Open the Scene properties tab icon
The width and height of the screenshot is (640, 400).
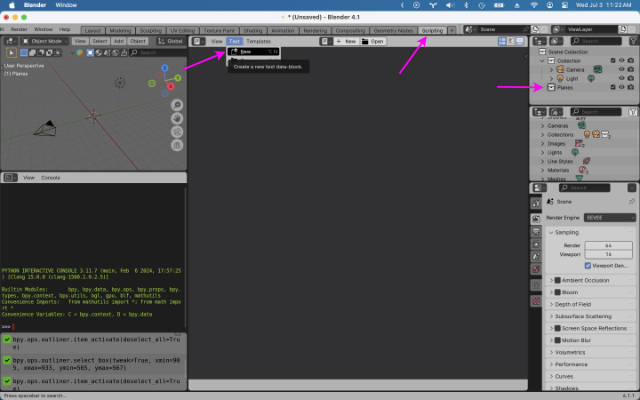click(536, 256)
